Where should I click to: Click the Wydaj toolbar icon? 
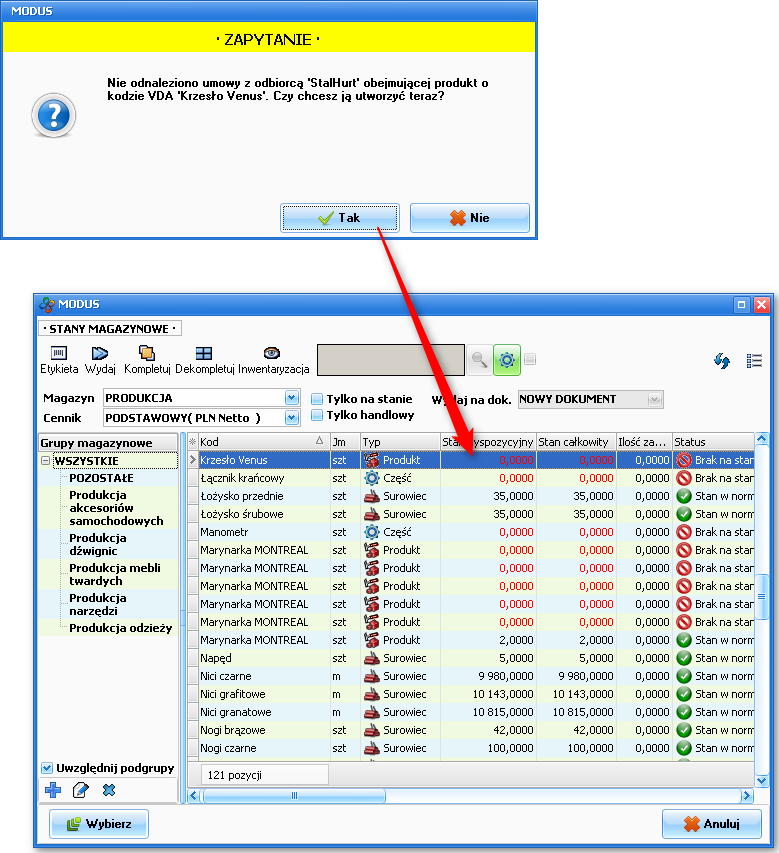(x=100, y=353)
